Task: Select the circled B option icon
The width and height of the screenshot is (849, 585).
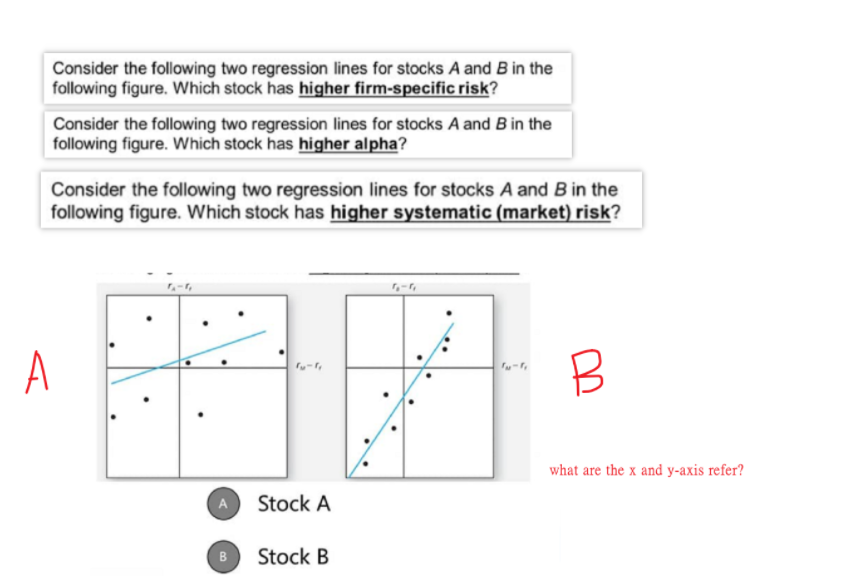Action: coord(222,557)
